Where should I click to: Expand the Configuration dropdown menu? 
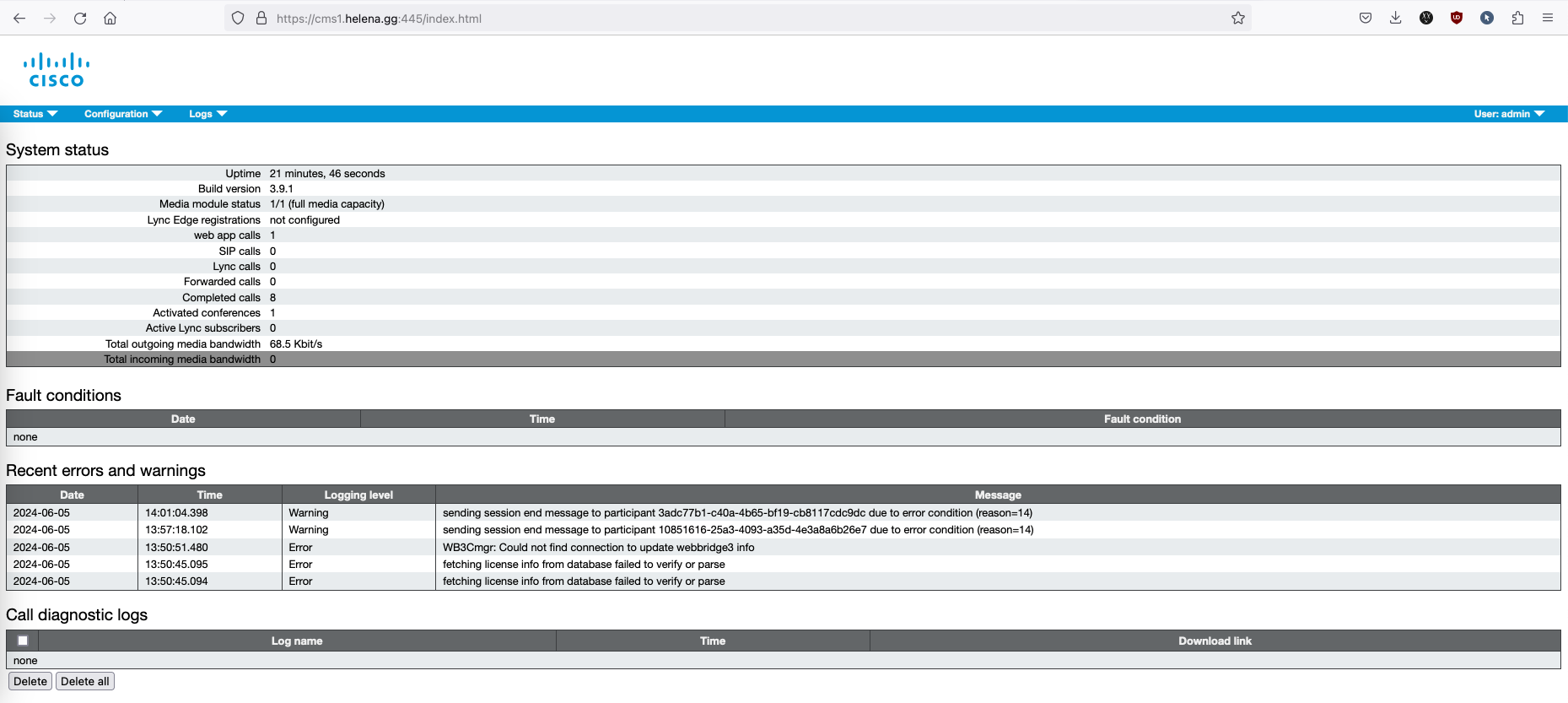tap(122, 114)
